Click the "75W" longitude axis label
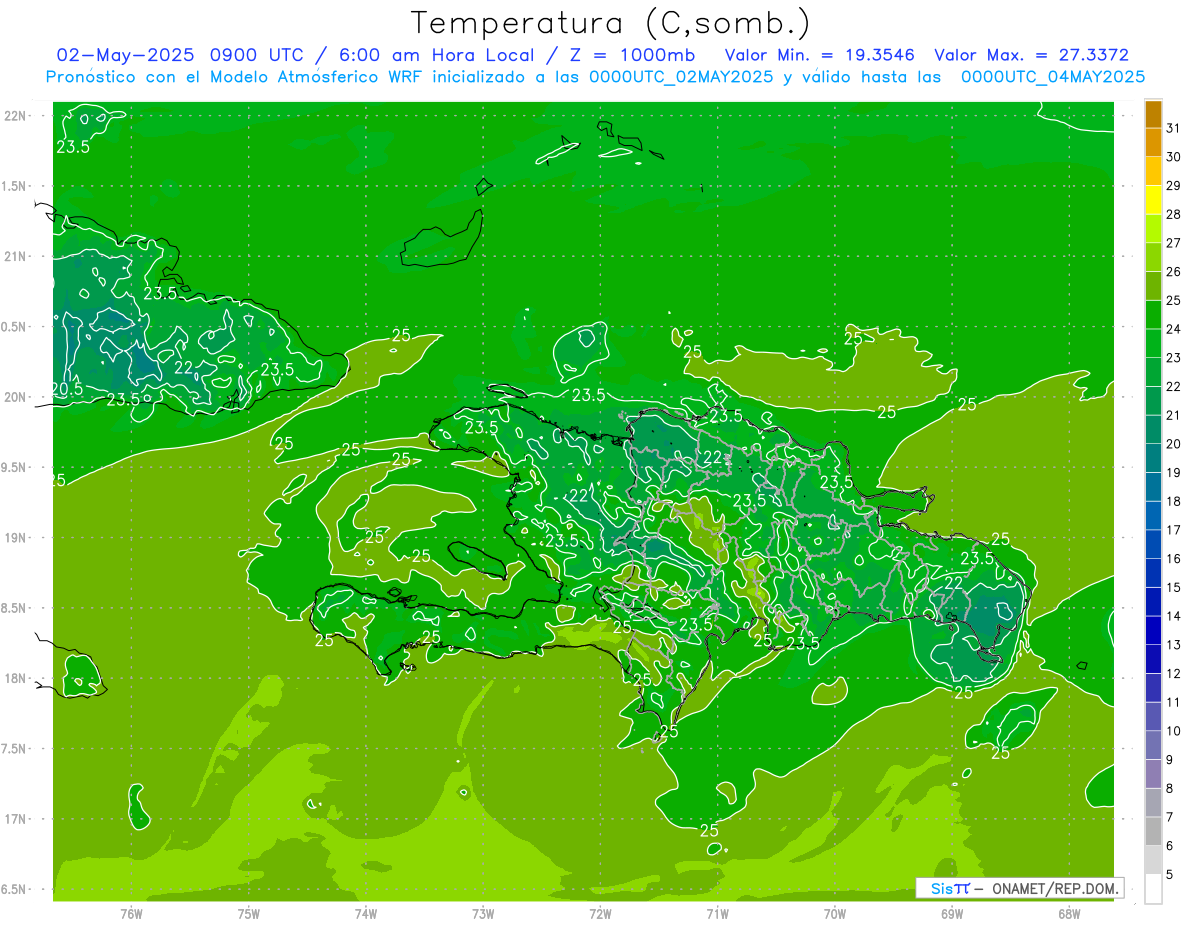The image size is (1200, 927). pos(248,913)
